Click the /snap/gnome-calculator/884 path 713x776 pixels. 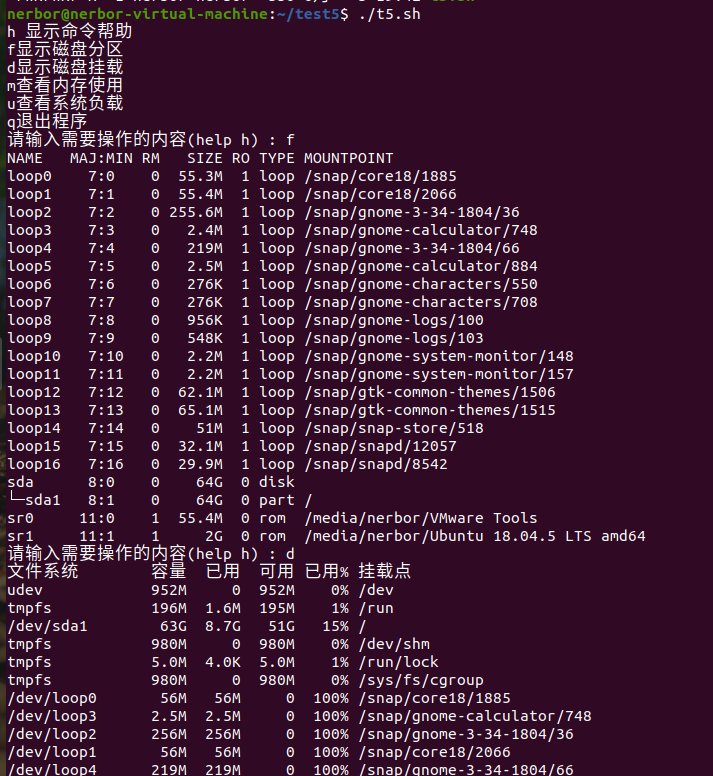(420, 266)
